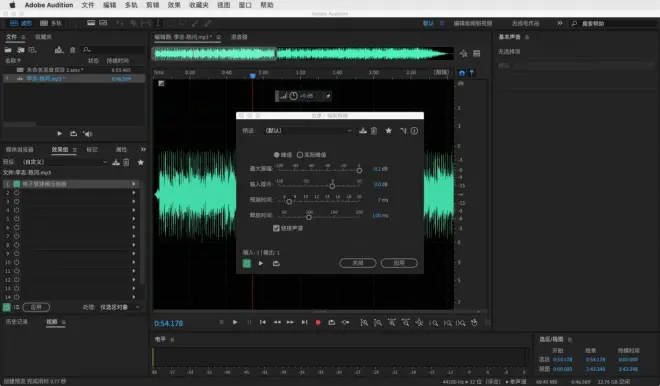Toggle power for effects rack slot 5
This screenshot has width=660, height=386.
pyautogui.click(x=16, y=219)
